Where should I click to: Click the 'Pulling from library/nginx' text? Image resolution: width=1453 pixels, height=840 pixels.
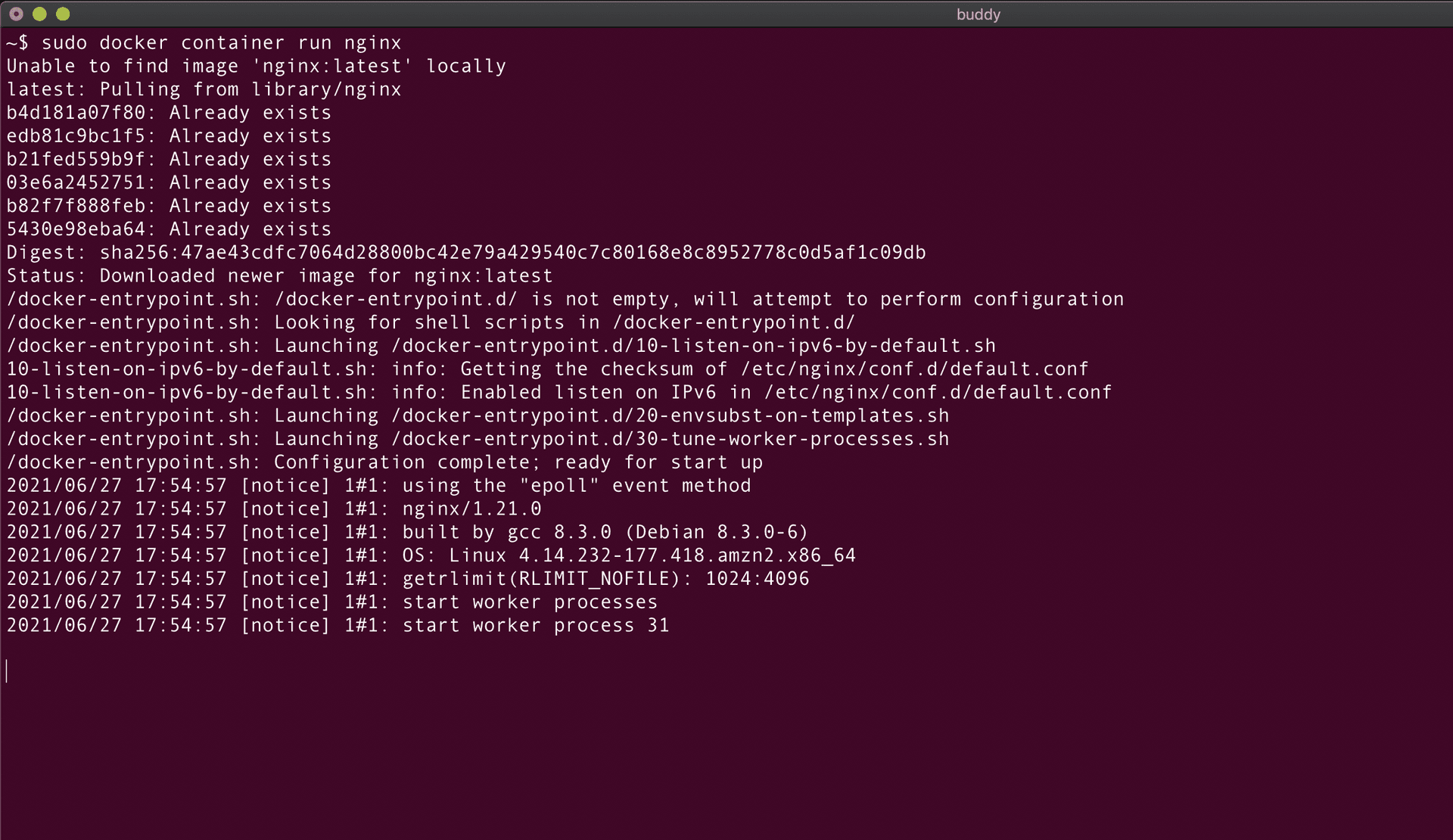250,90
